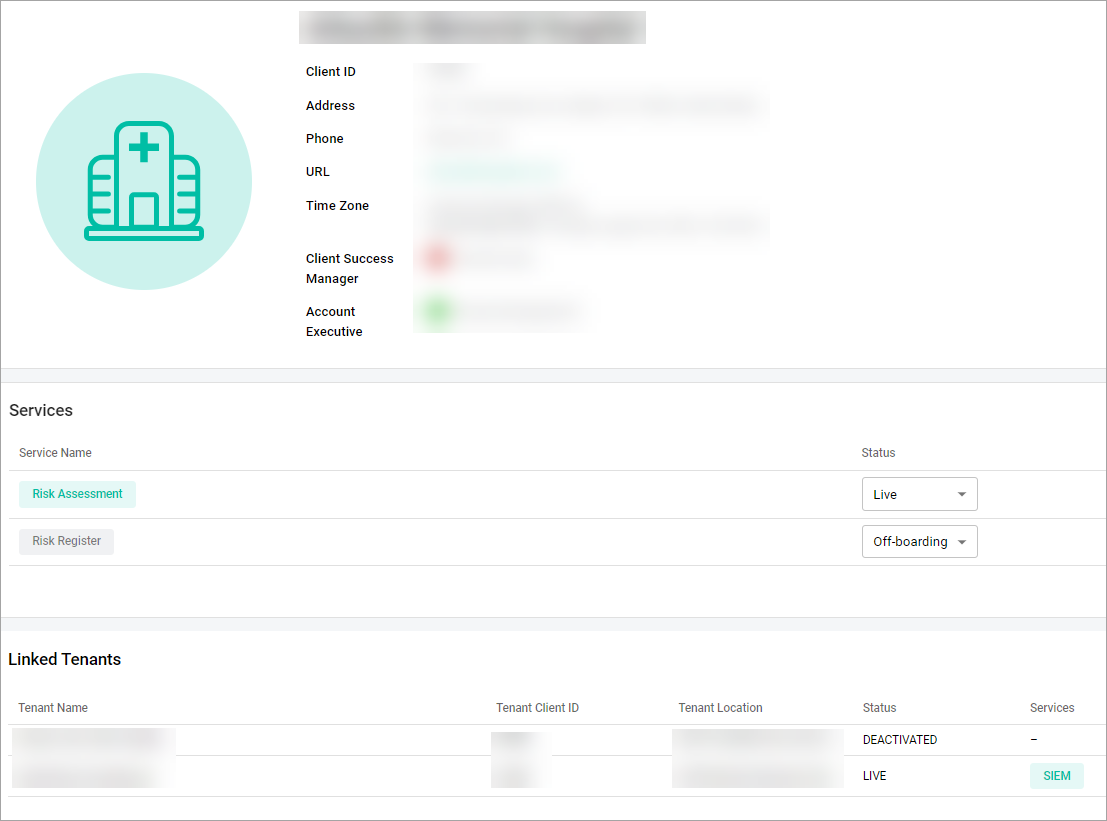Select the Linked Tenants section header

point(64,659)
